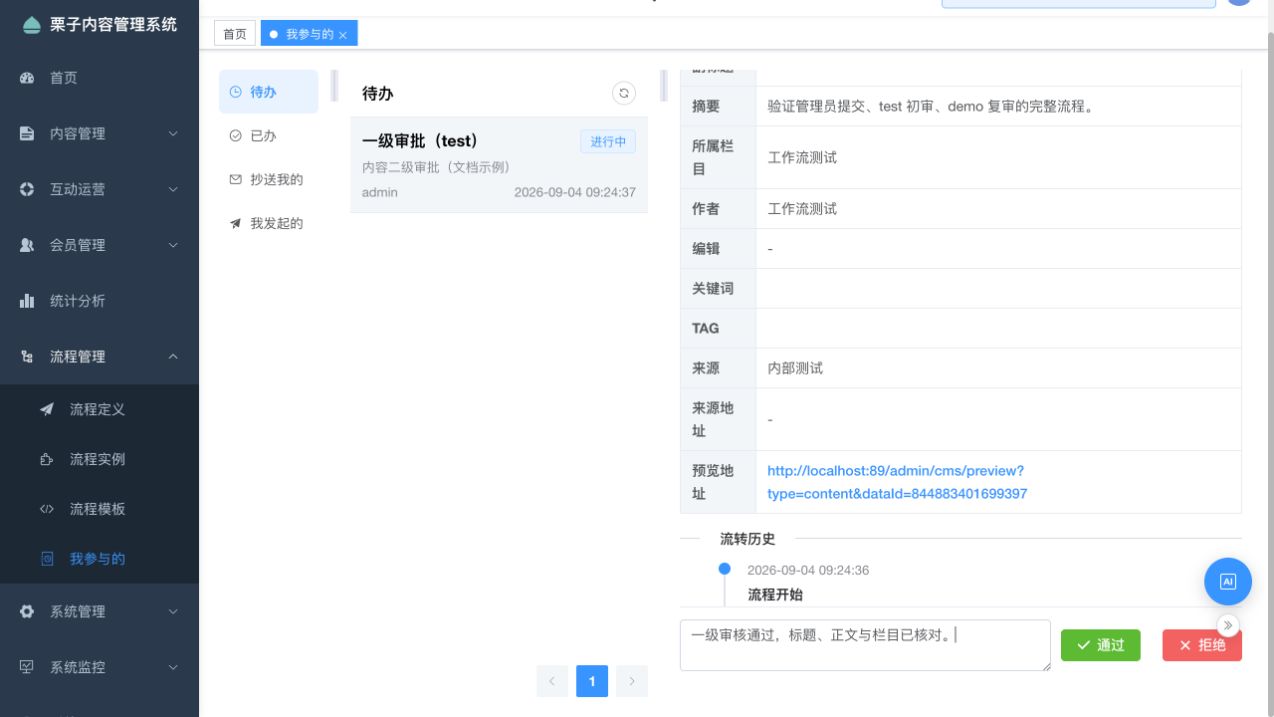The width and height of the screenshot is (1274, 717).
Task: Select the 待办 filter
Action: [x=269, y=92]
